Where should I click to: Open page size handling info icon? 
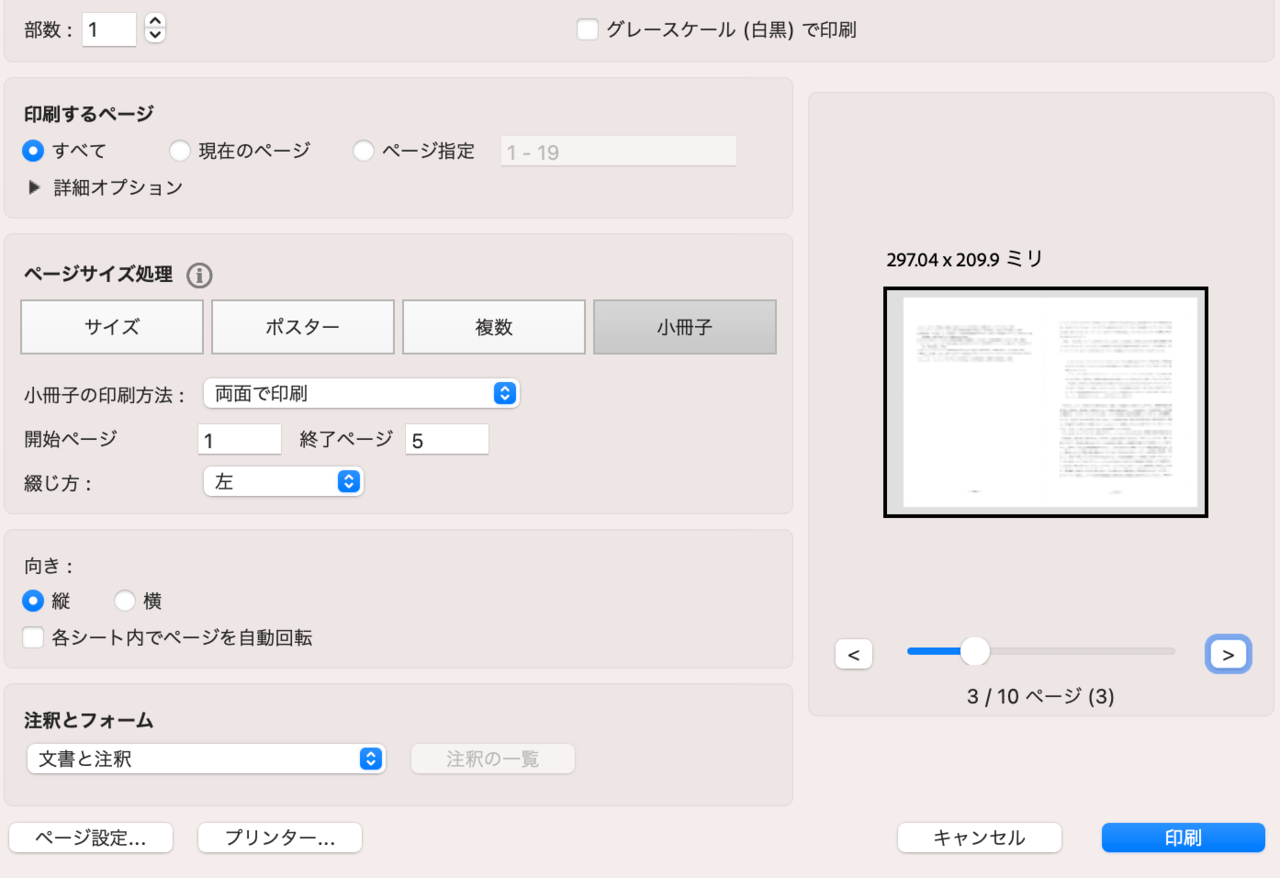point(199,275)
